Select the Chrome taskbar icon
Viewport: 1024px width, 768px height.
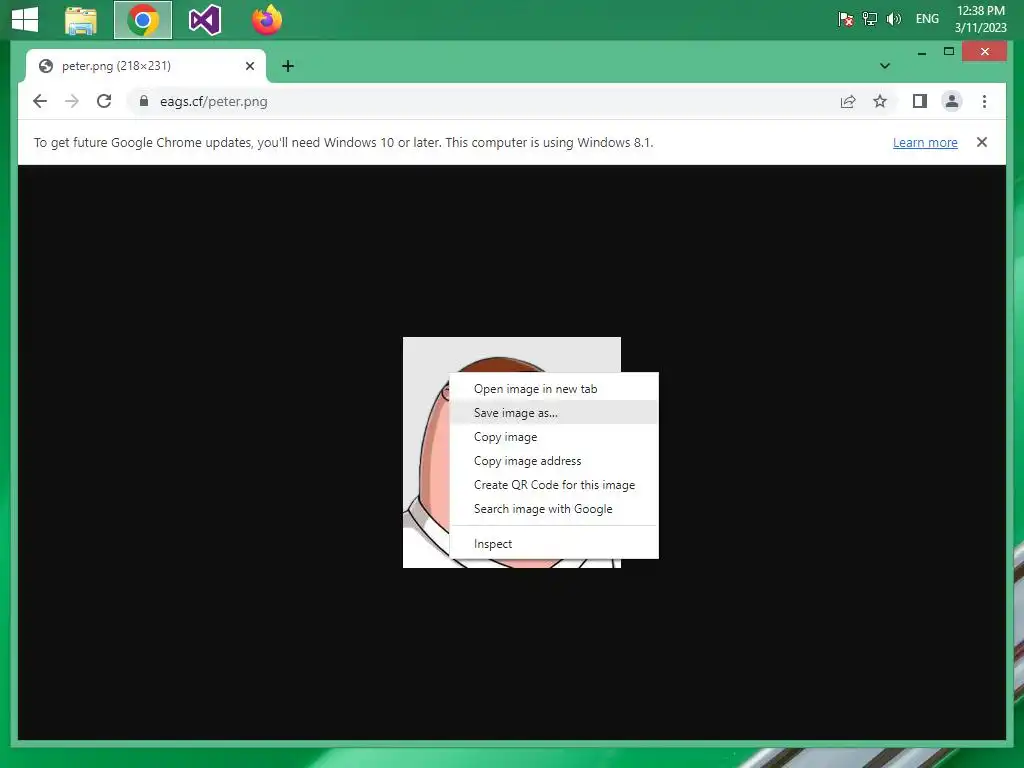coord(143,20)
